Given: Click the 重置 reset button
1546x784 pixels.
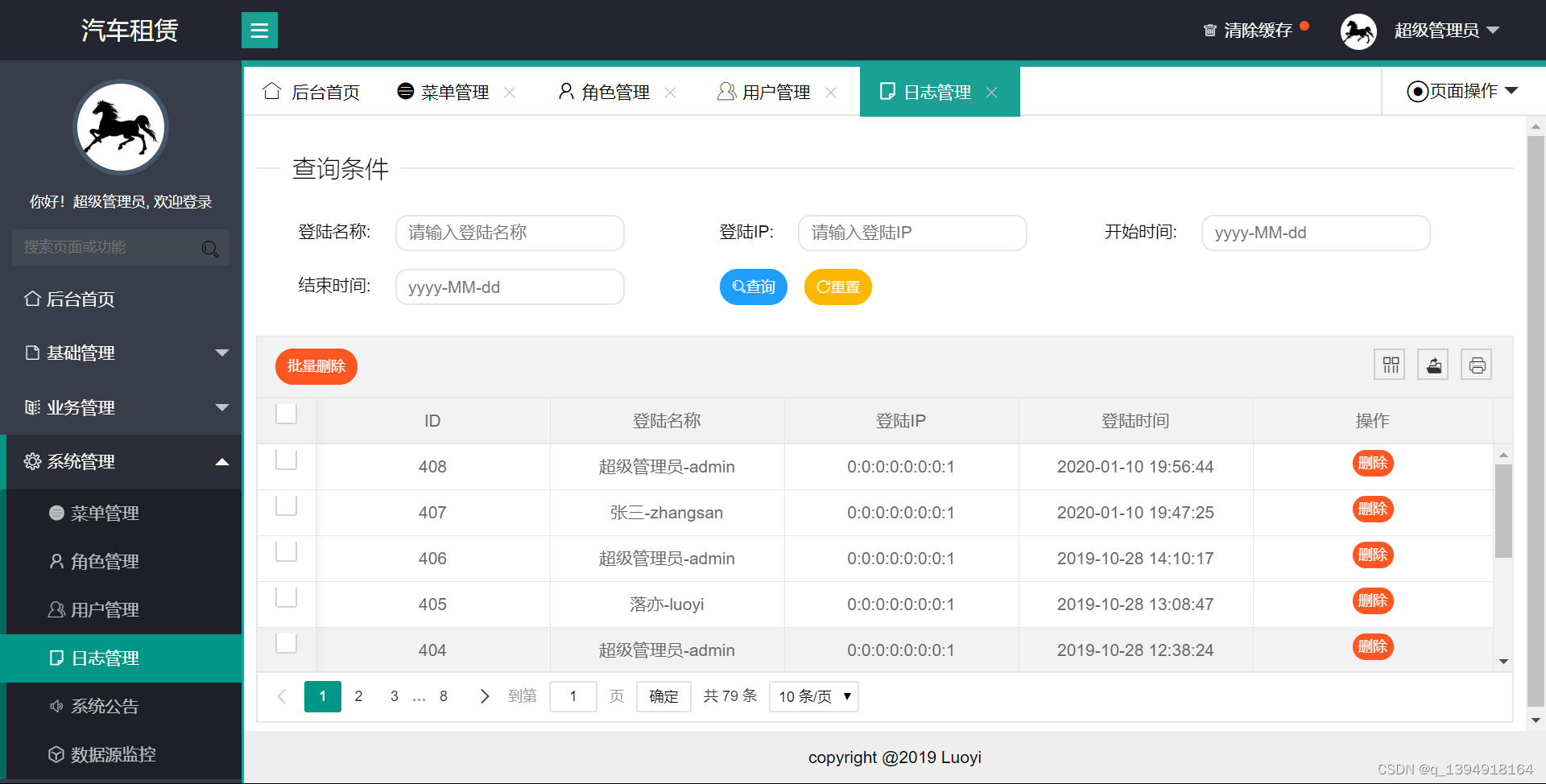Looking at the screenshot, I should pyautogui.click(x=837, y=287).
